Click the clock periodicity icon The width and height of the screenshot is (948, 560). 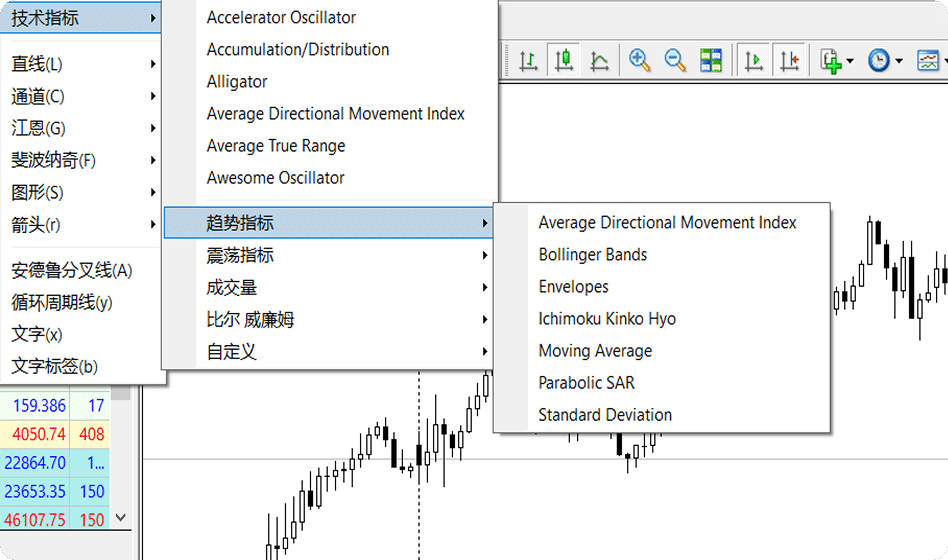pyautogui.click(x=878, y=61)
